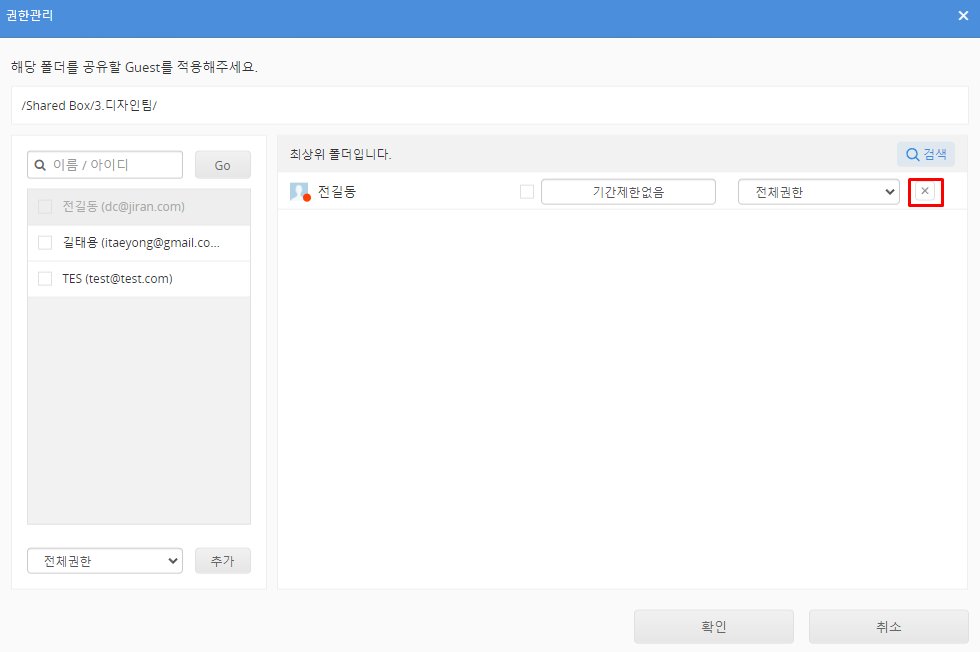Screen dimensions: 980x652
Task: Select 길태용 in the guest list
Action: point(140,243)
